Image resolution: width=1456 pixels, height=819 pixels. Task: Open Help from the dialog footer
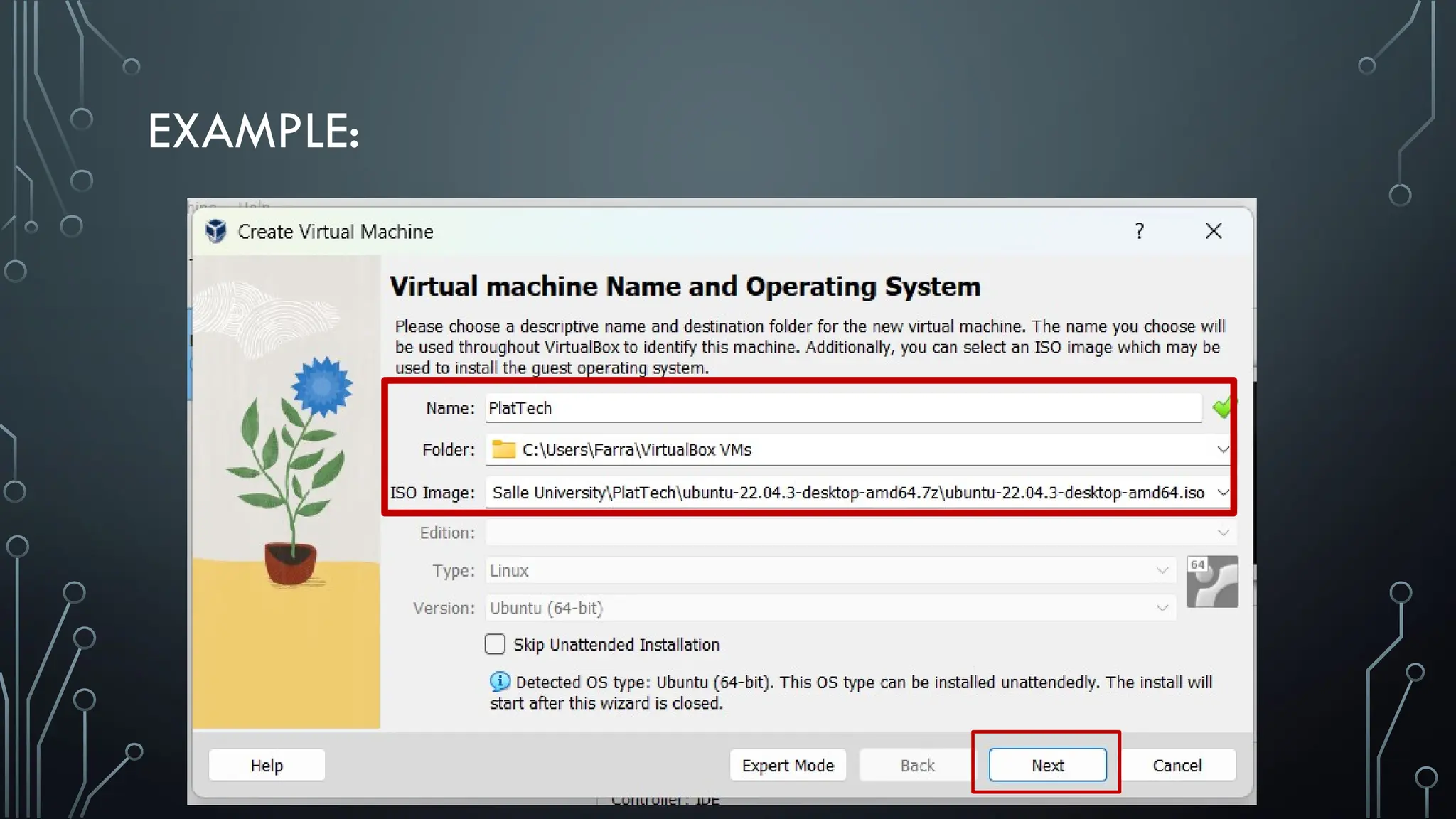click(267, 765)
